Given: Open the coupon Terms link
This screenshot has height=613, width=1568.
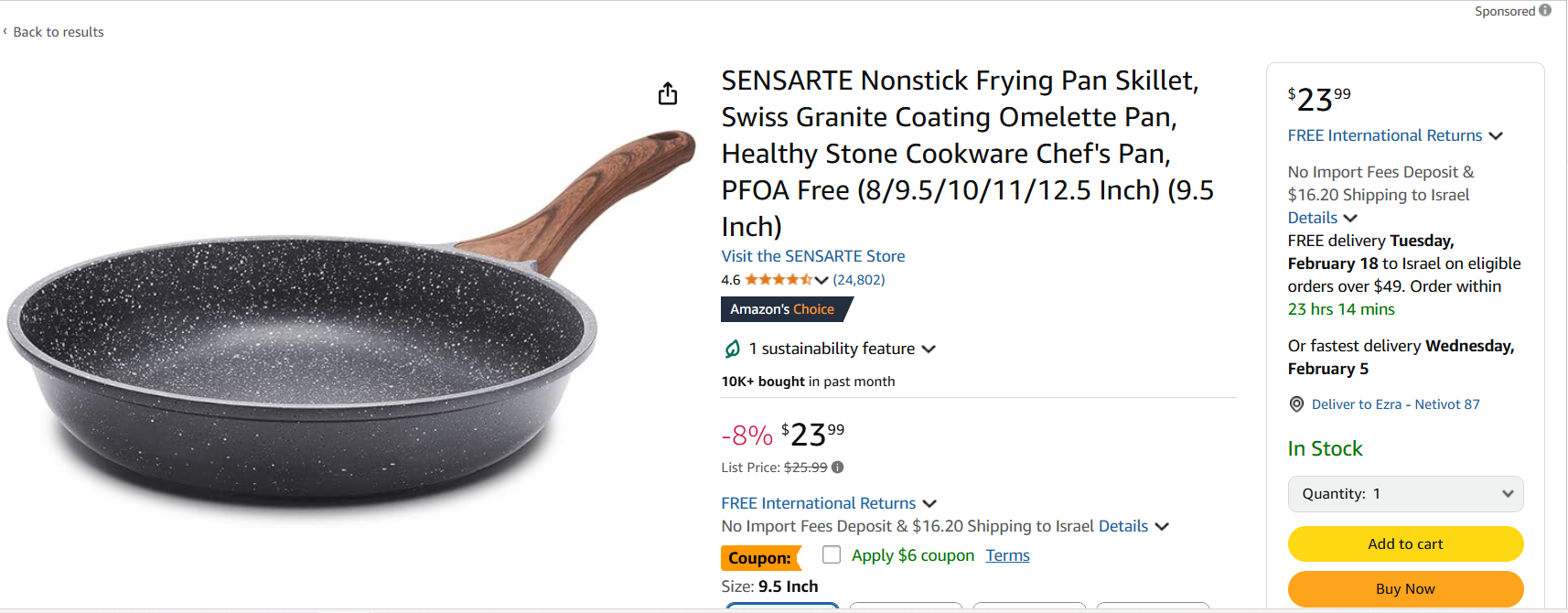Looking at the screenshot, I should pyautogui.click(x=1007, y=555).
